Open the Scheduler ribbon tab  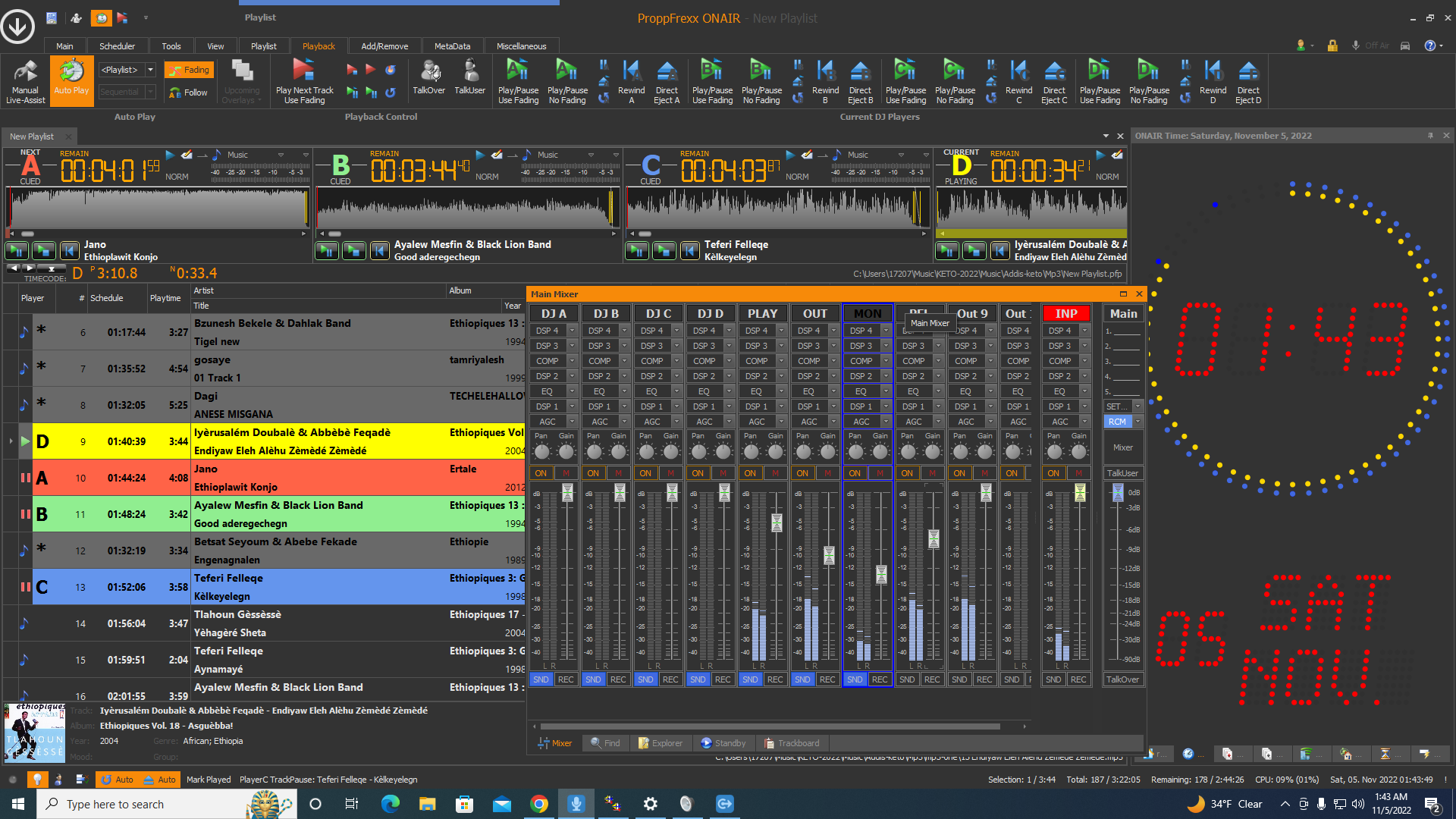coord(117,46)
